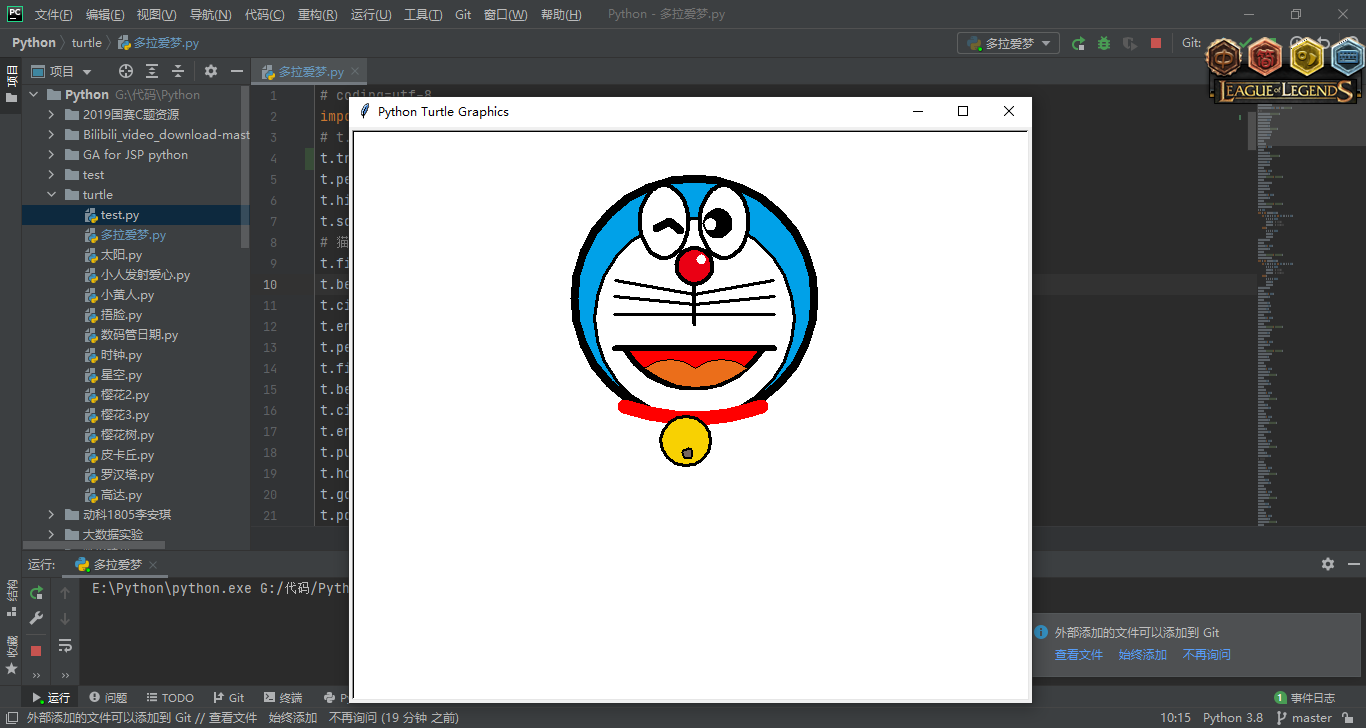Click the wrench icon in run panel
The height and width of the screenshot is (728, 1366).
[x=36, y=618]
